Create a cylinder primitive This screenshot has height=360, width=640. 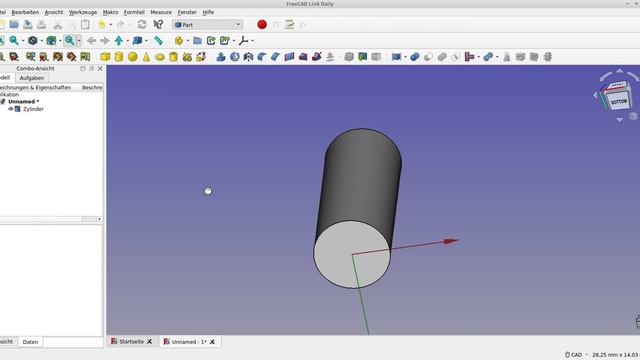click(119, 57)
